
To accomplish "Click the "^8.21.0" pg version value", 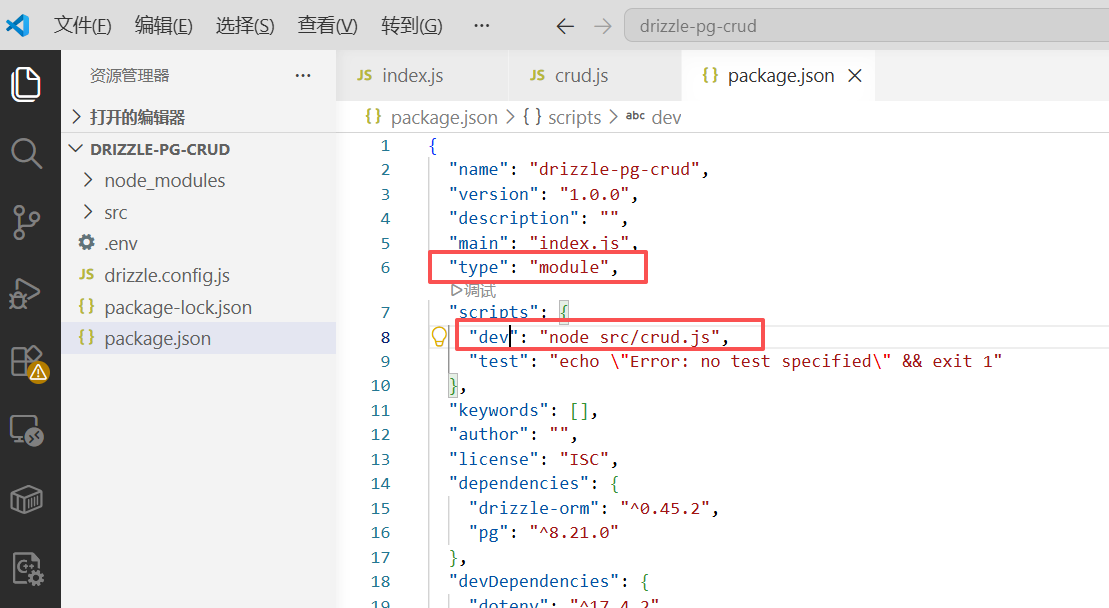I will 574,532.
